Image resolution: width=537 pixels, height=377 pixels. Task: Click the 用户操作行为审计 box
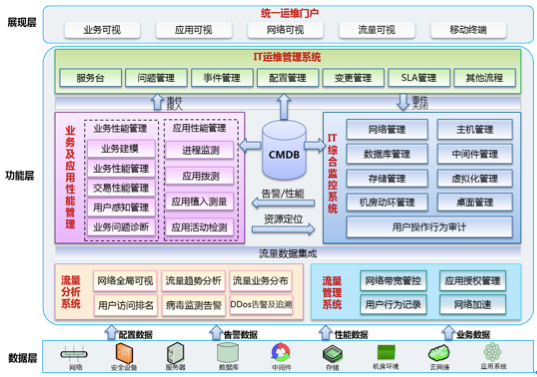point(429,227)
